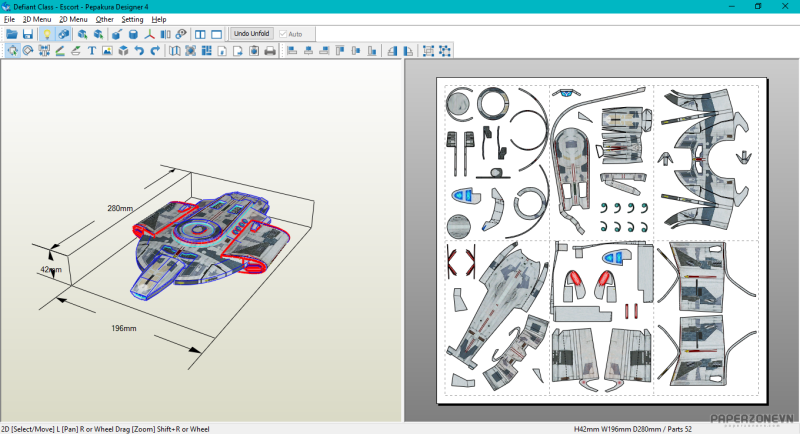Open the 3D Menu
The image size is (800, 434).
click(36, 19)
